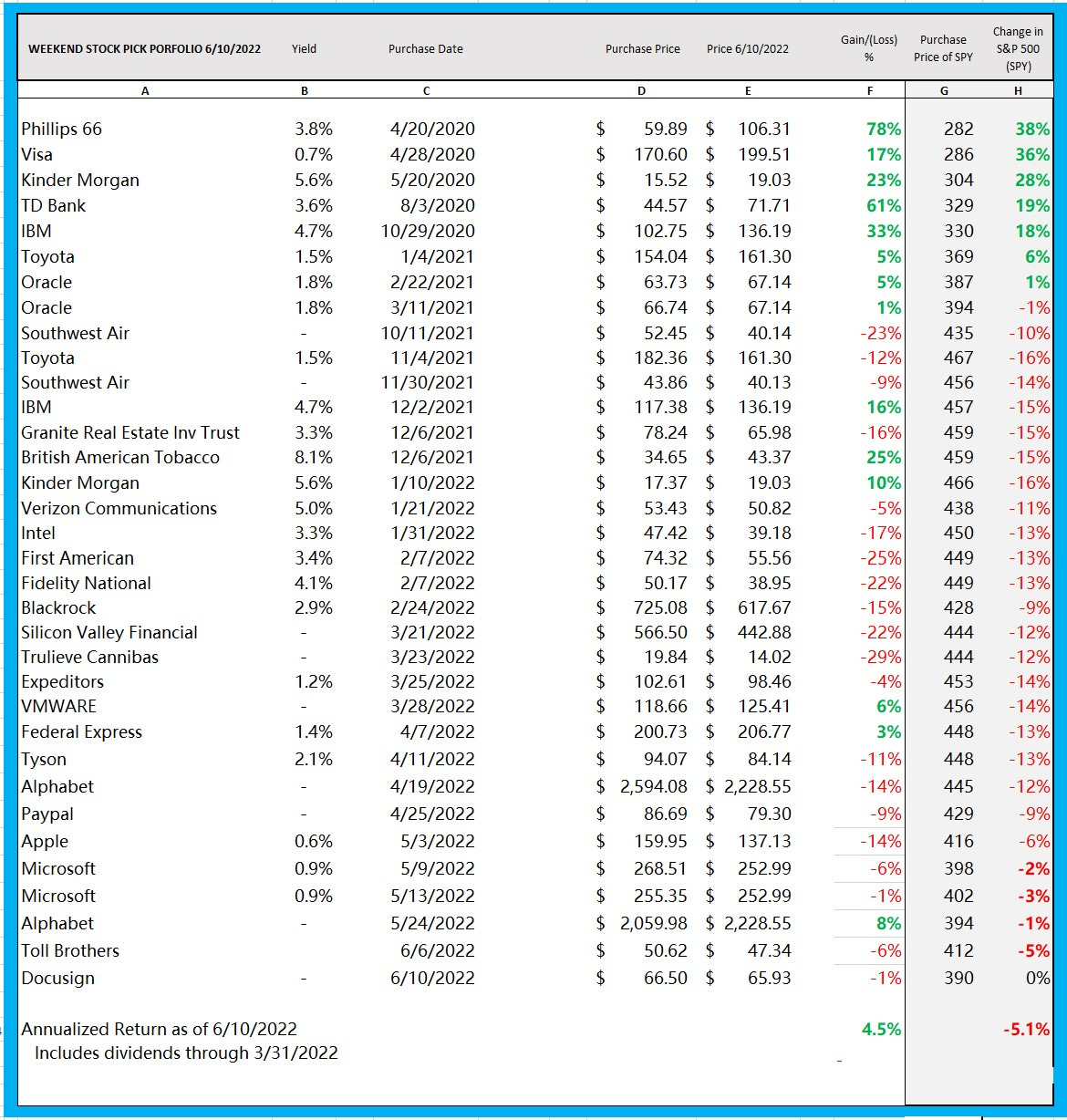The height and width of the screenshot is (1120, 1067).
Task: Select the -5.1% annualized S&P return
Action: [x=1026, y=1029]
